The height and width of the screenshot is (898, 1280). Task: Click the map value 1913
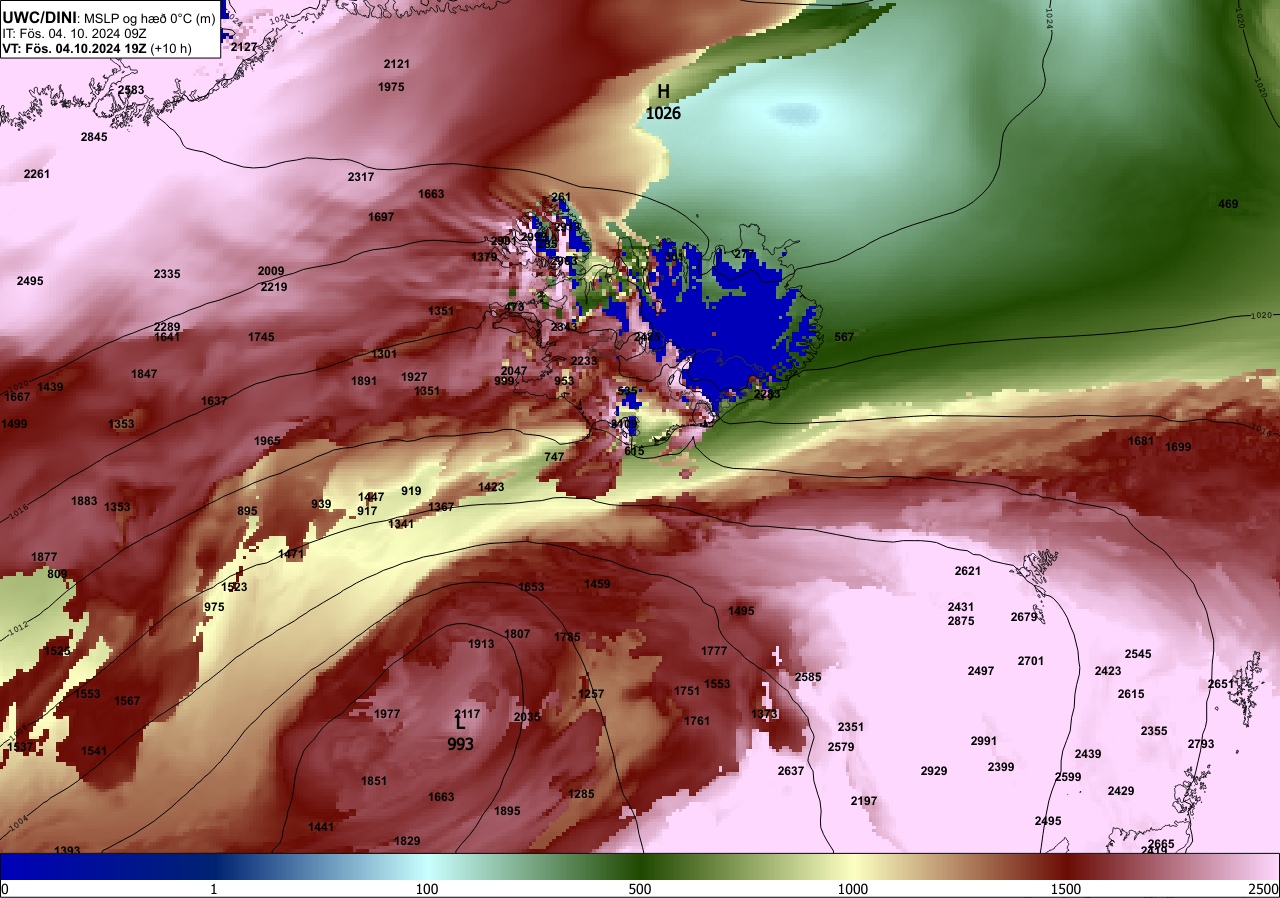pyautogui.click(x=481, y=644)
